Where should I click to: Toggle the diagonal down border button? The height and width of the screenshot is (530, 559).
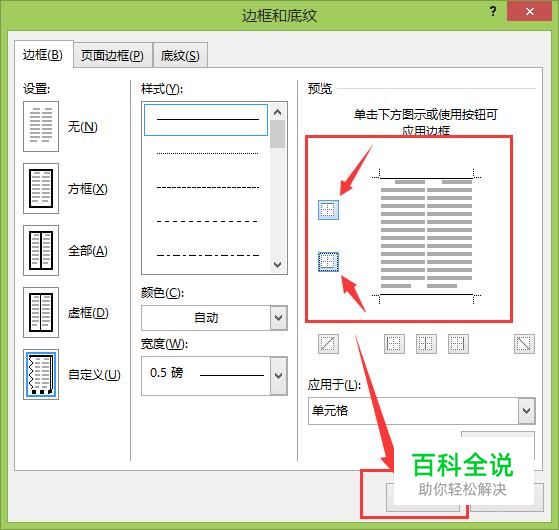pos(524,344)
